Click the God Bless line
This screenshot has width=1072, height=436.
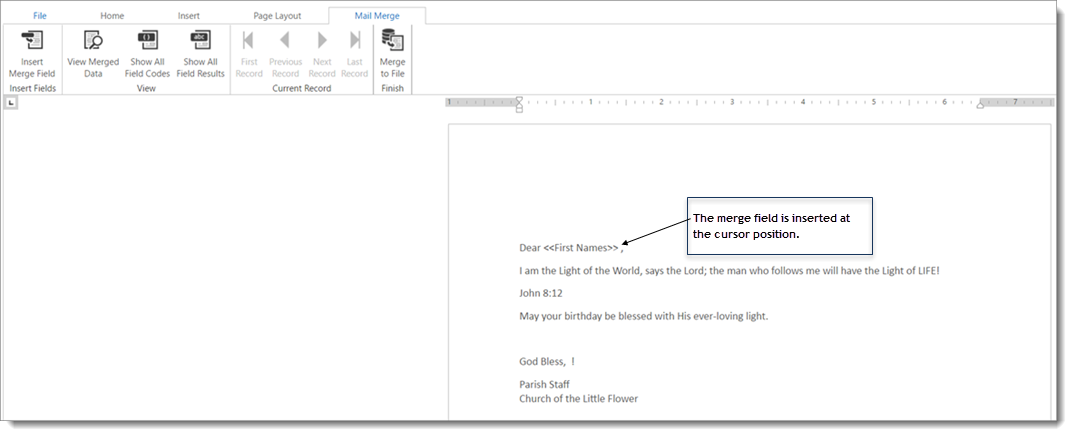tap(547, 362)
